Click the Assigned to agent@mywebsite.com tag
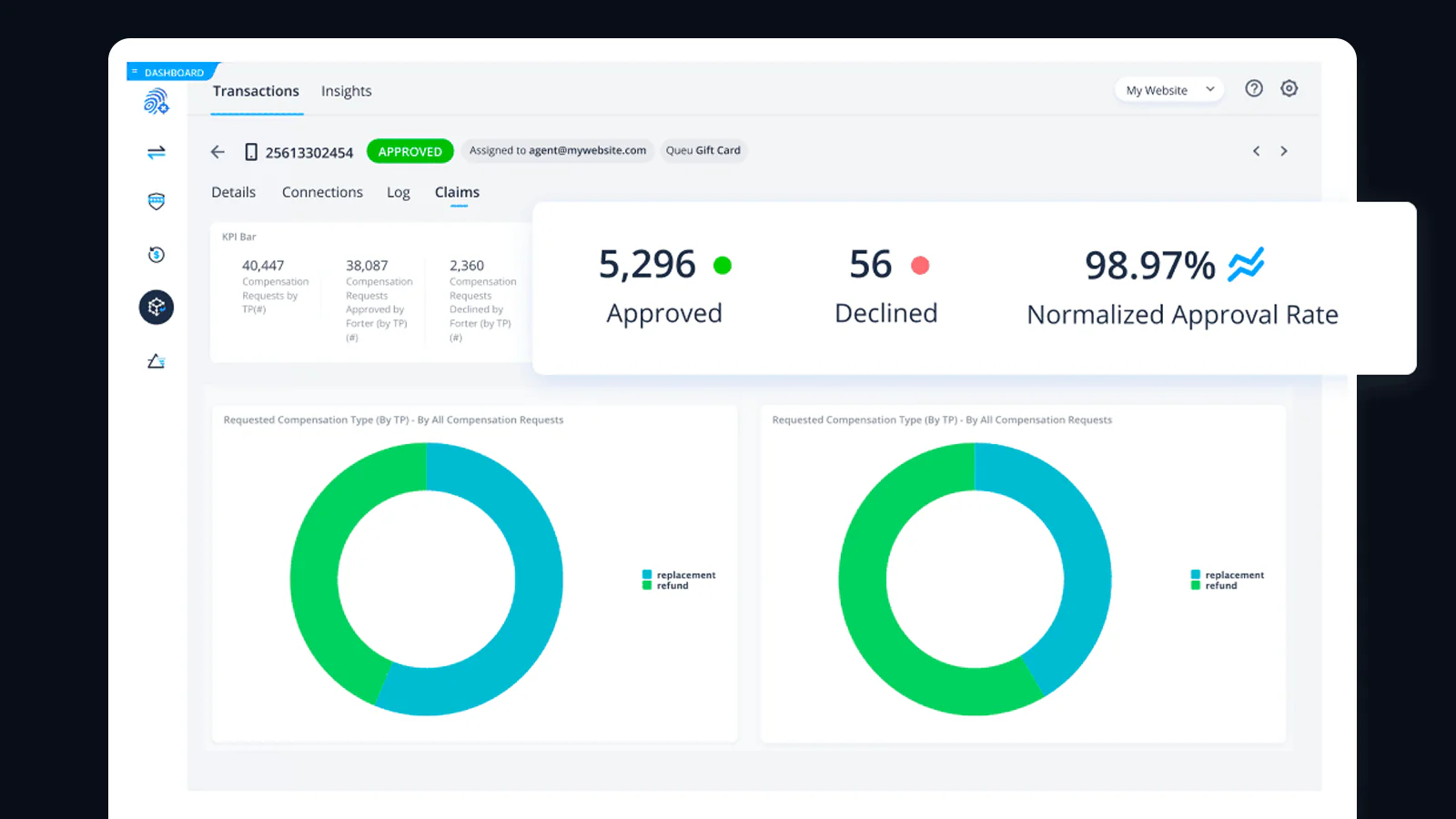 click(x=558, y=151)
